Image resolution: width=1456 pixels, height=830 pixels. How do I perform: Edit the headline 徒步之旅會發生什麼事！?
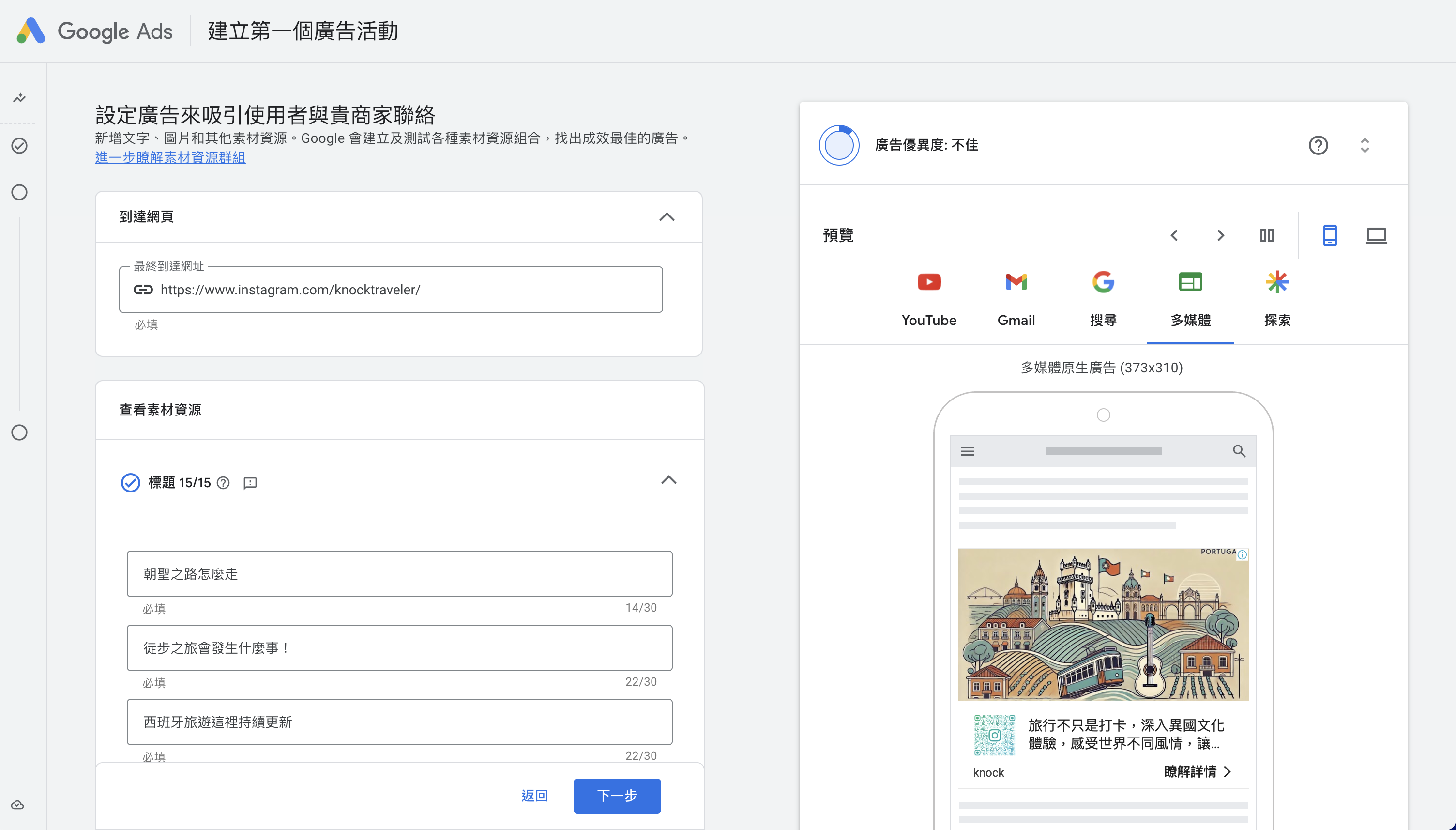point(399,647)
